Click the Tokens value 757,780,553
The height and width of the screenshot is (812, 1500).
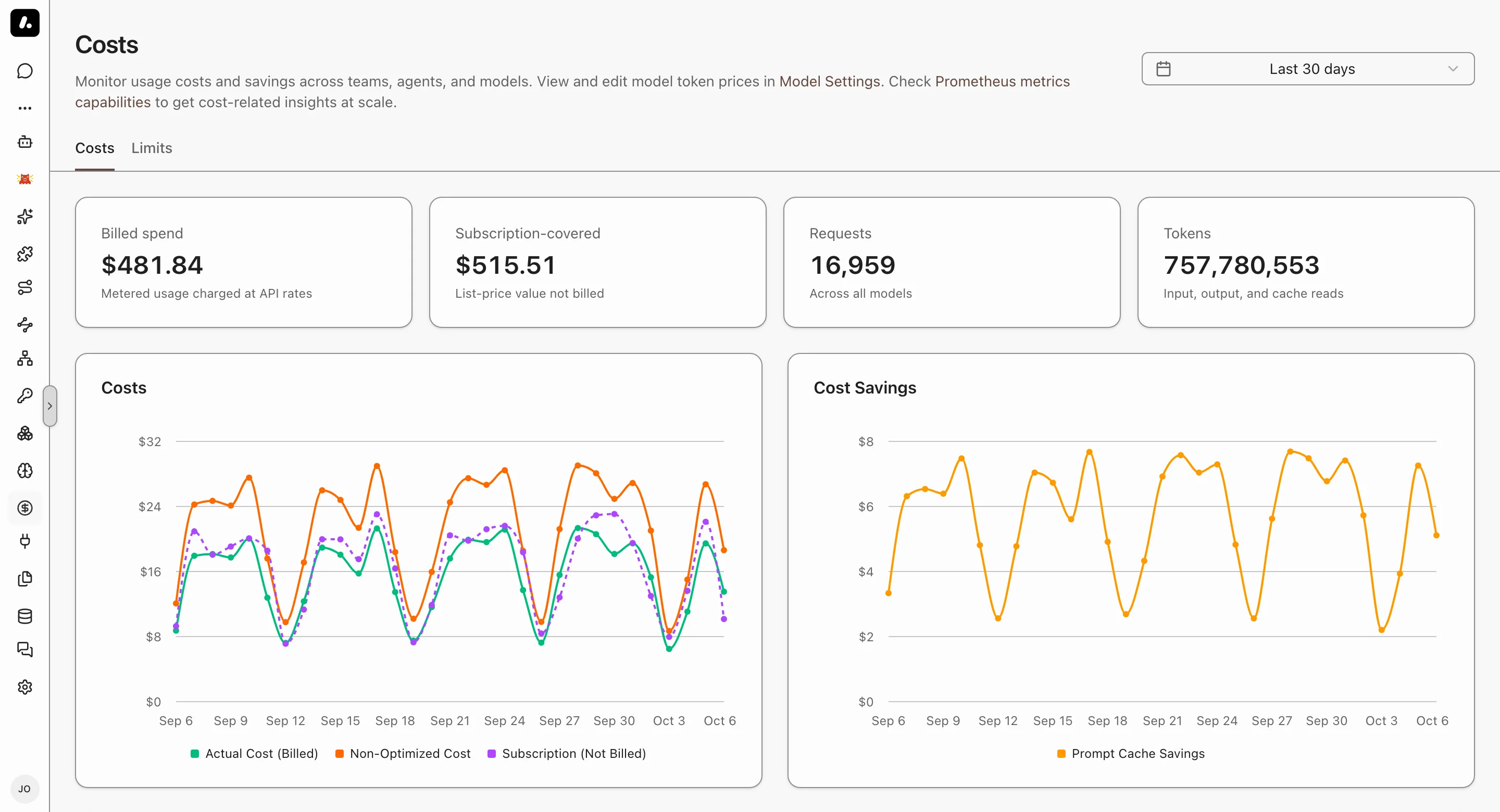click(1242, 265)
